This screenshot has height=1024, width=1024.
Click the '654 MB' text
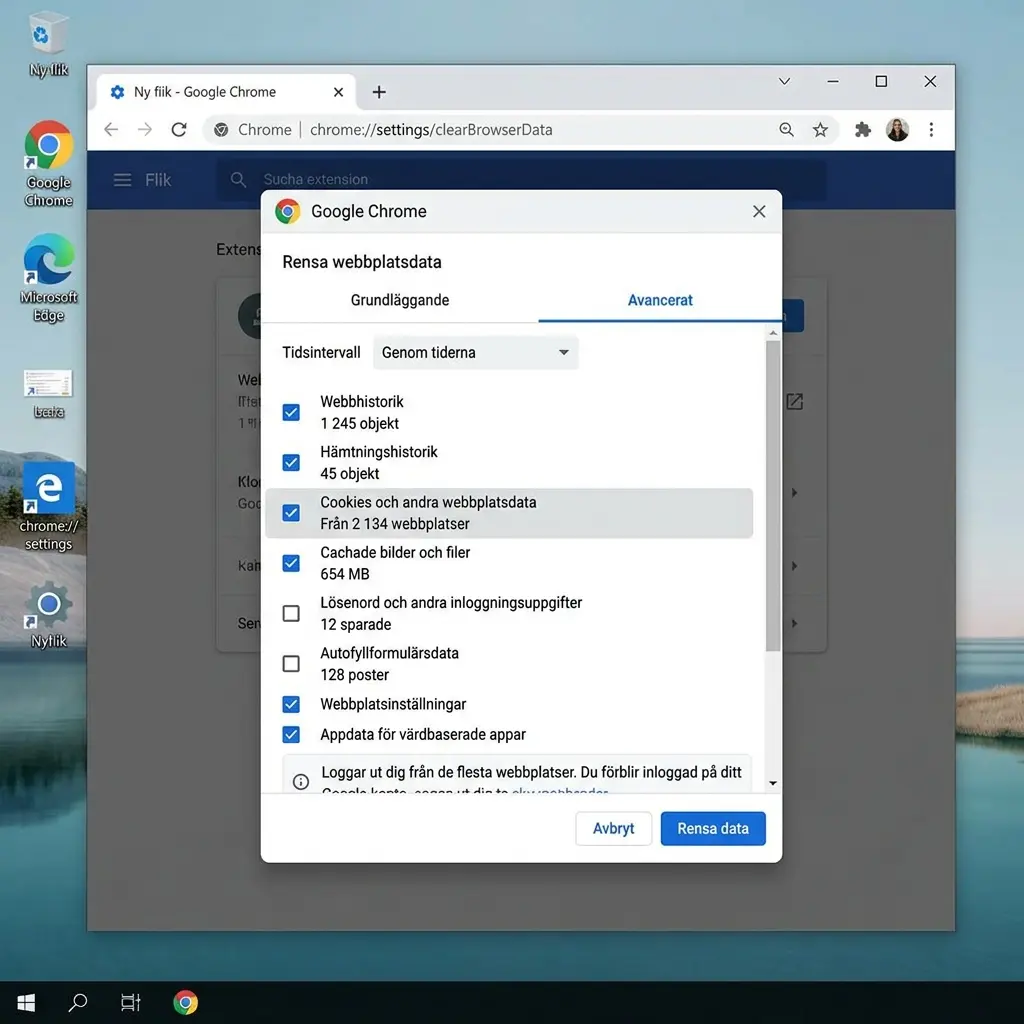pyautogui.click(x=345, y=574)
